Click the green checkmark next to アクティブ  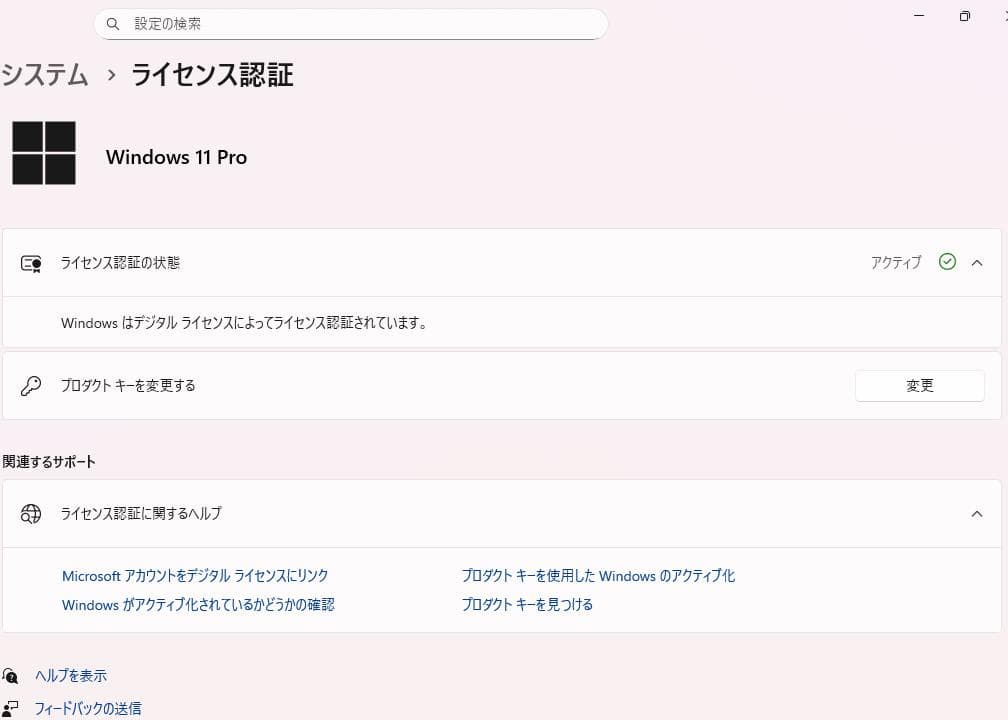coord(947,262)
